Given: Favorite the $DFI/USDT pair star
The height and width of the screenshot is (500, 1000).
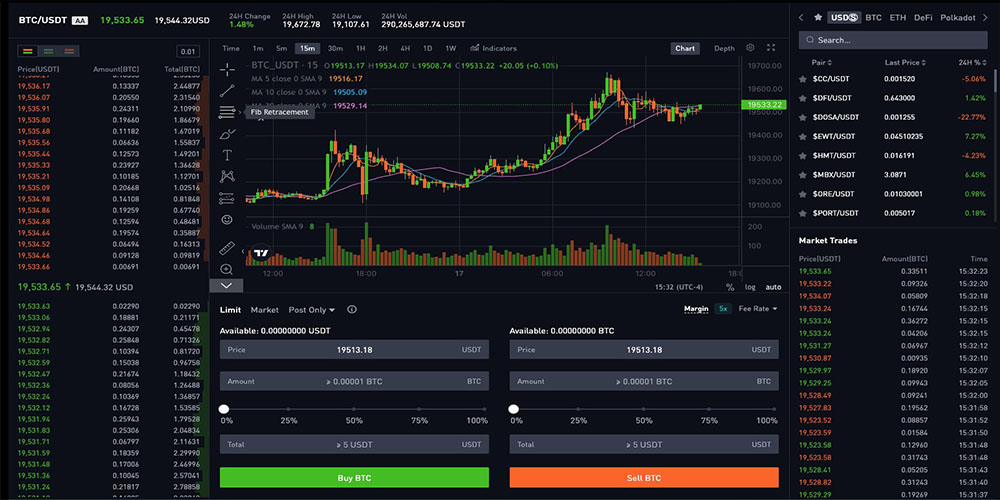Looking at the screenshot, I should coord(803,98).
